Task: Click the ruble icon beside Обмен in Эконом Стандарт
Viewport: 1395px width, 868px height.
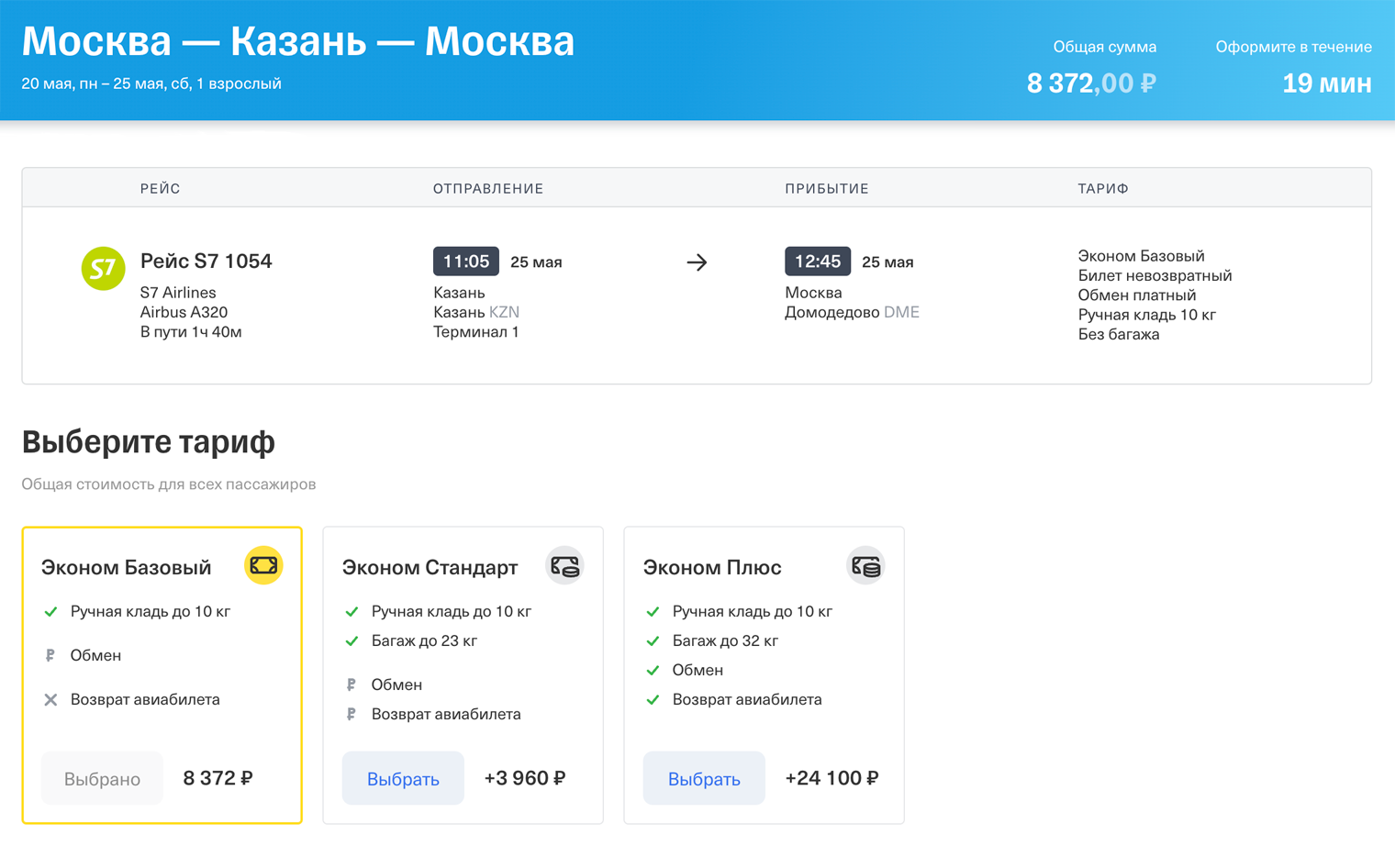Action: [352, 684]
